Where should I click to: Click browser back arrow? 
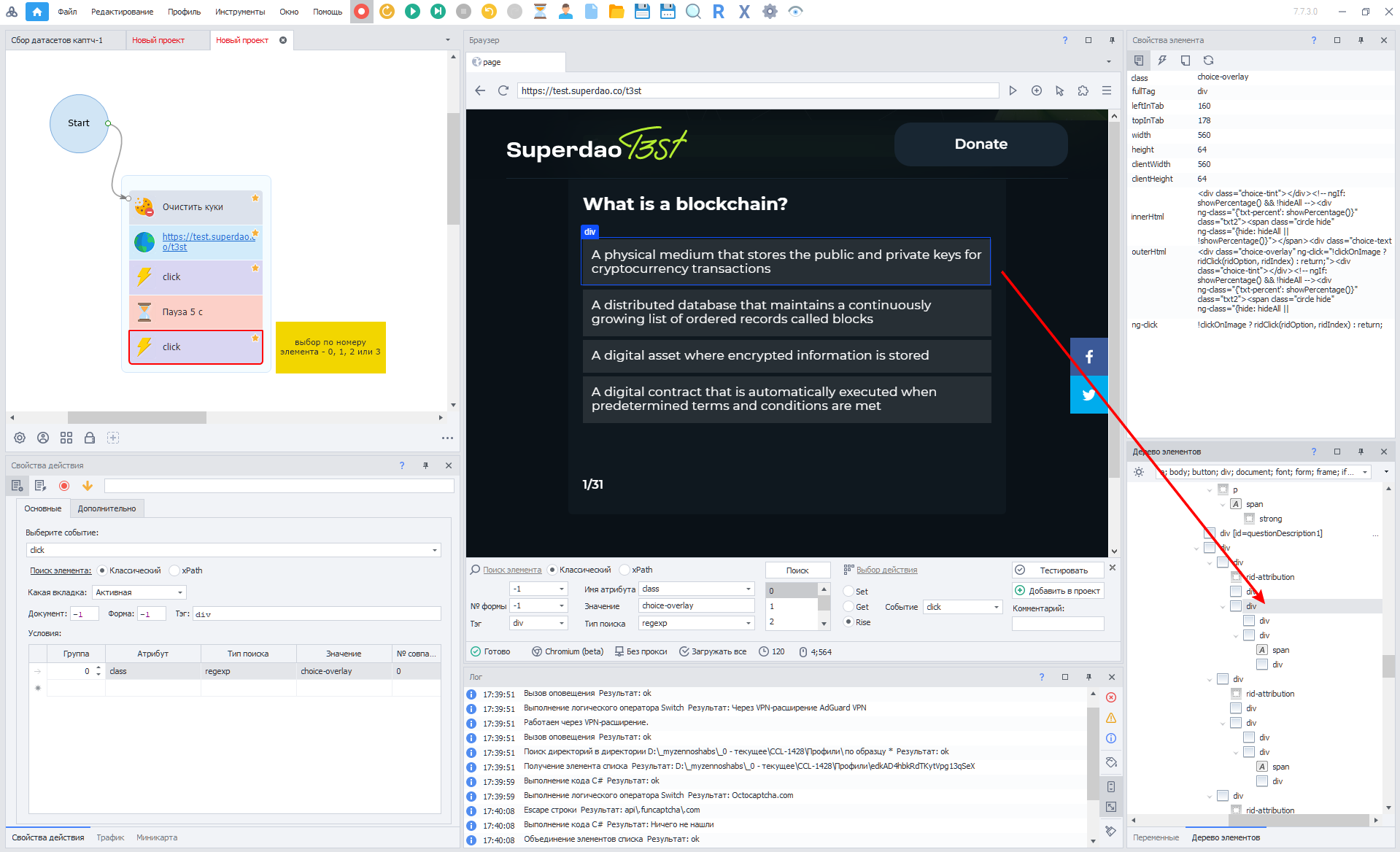coord(479,90)
